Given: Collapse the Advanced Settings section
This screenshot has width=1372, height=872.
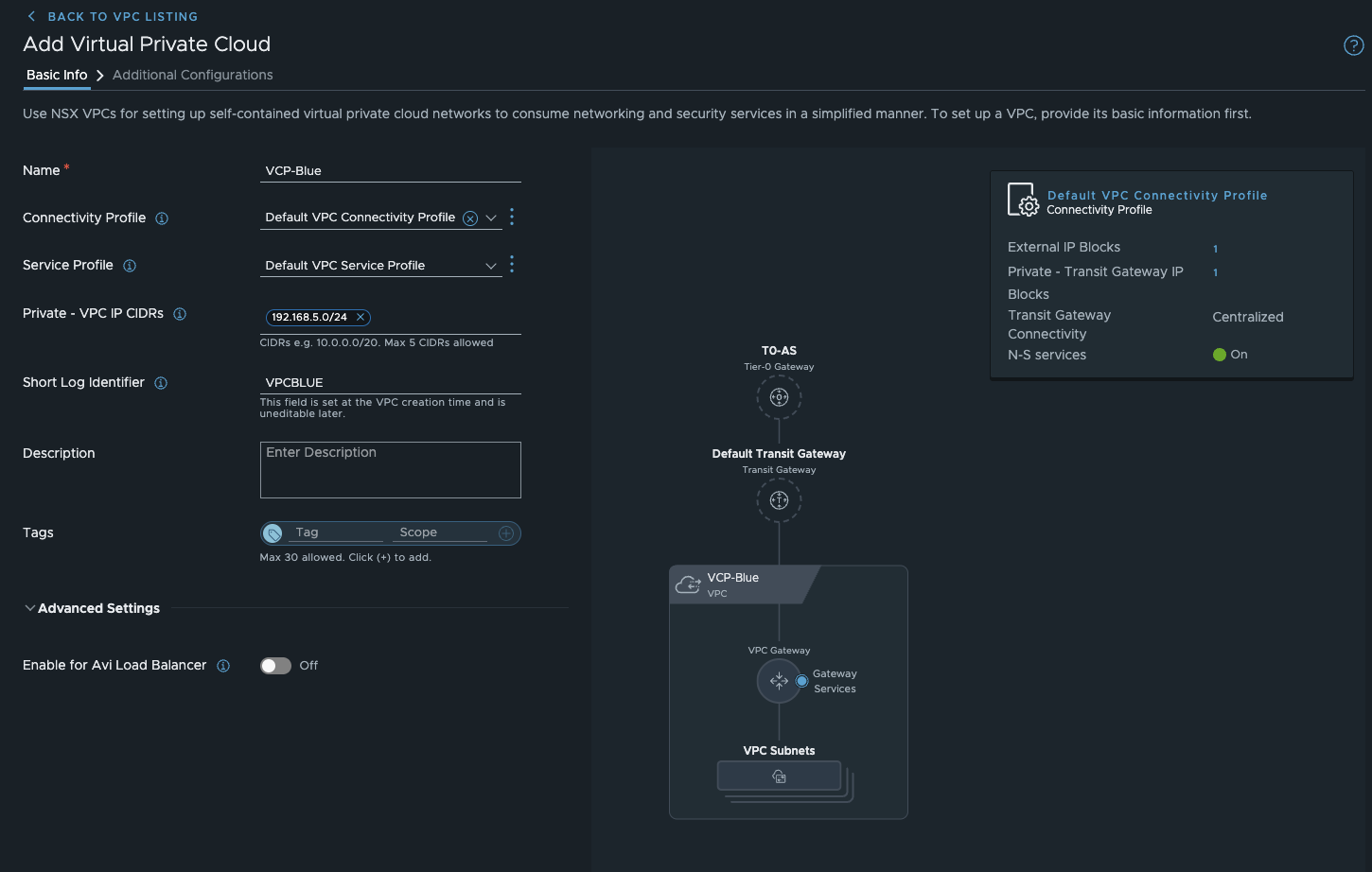Looking at the screenshot, I should (30, 608).
